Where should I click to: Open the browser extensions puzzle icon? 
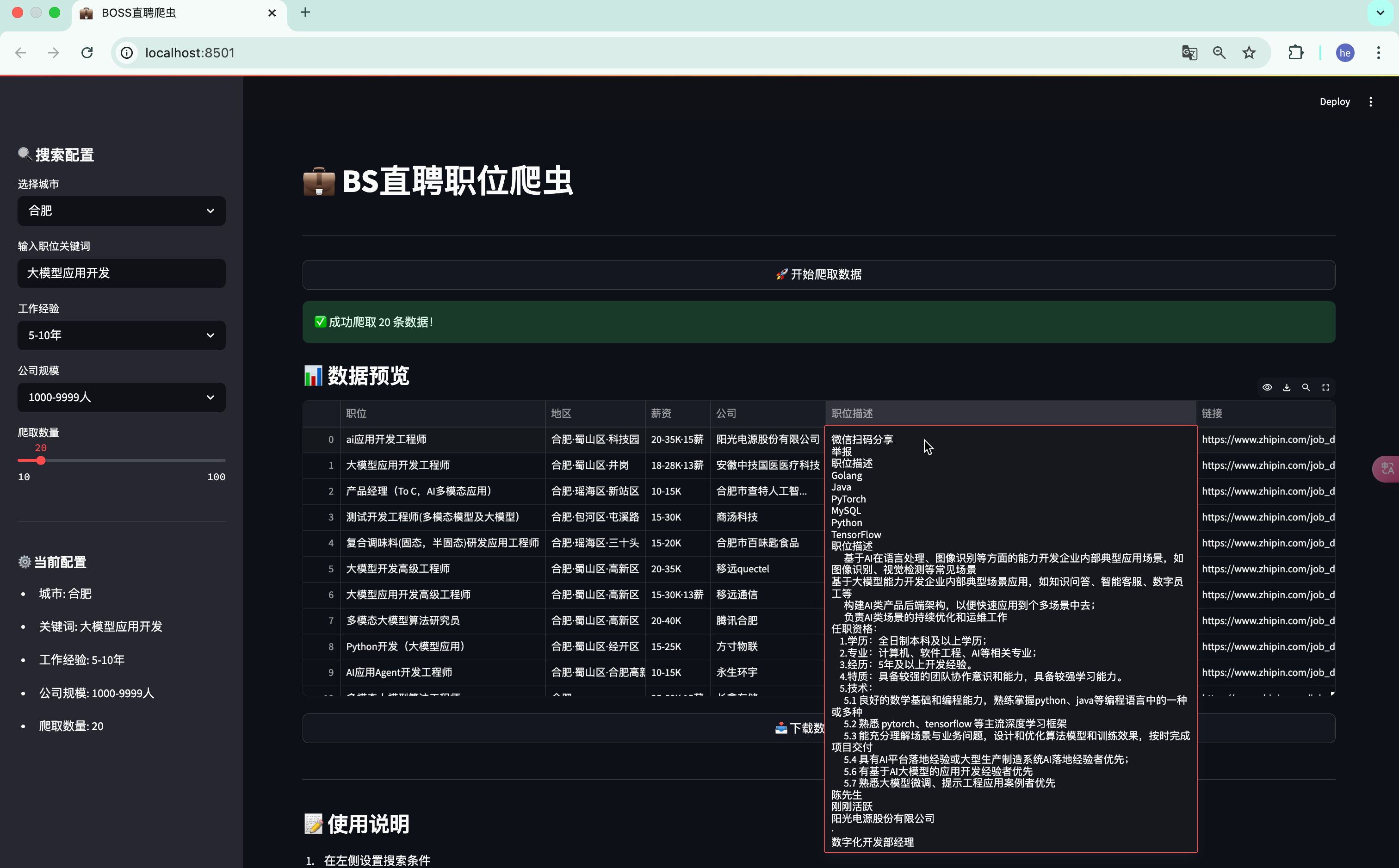1296,53
